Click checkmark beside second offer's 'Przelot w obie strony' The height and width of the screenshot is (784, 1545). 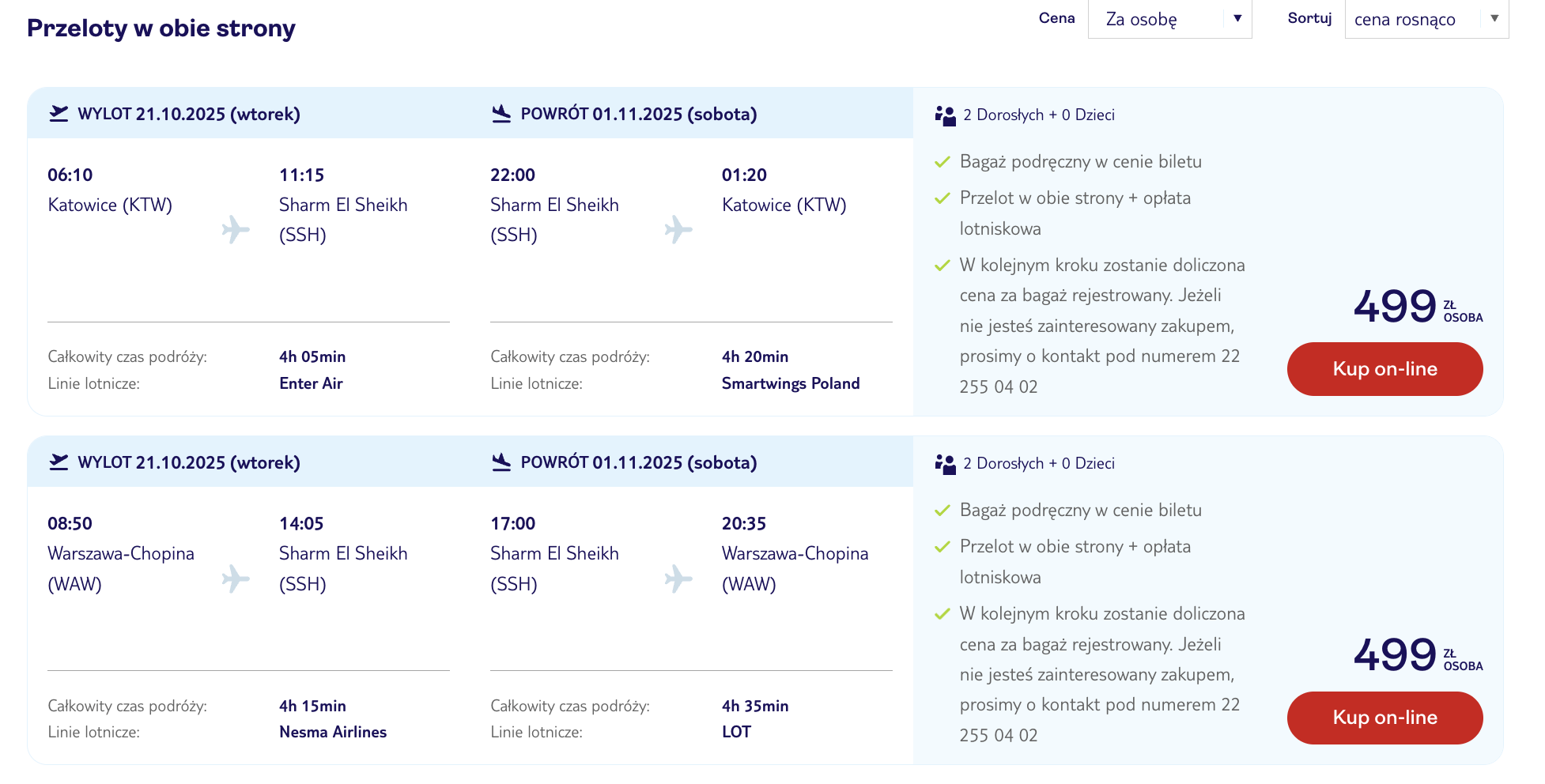942,547
